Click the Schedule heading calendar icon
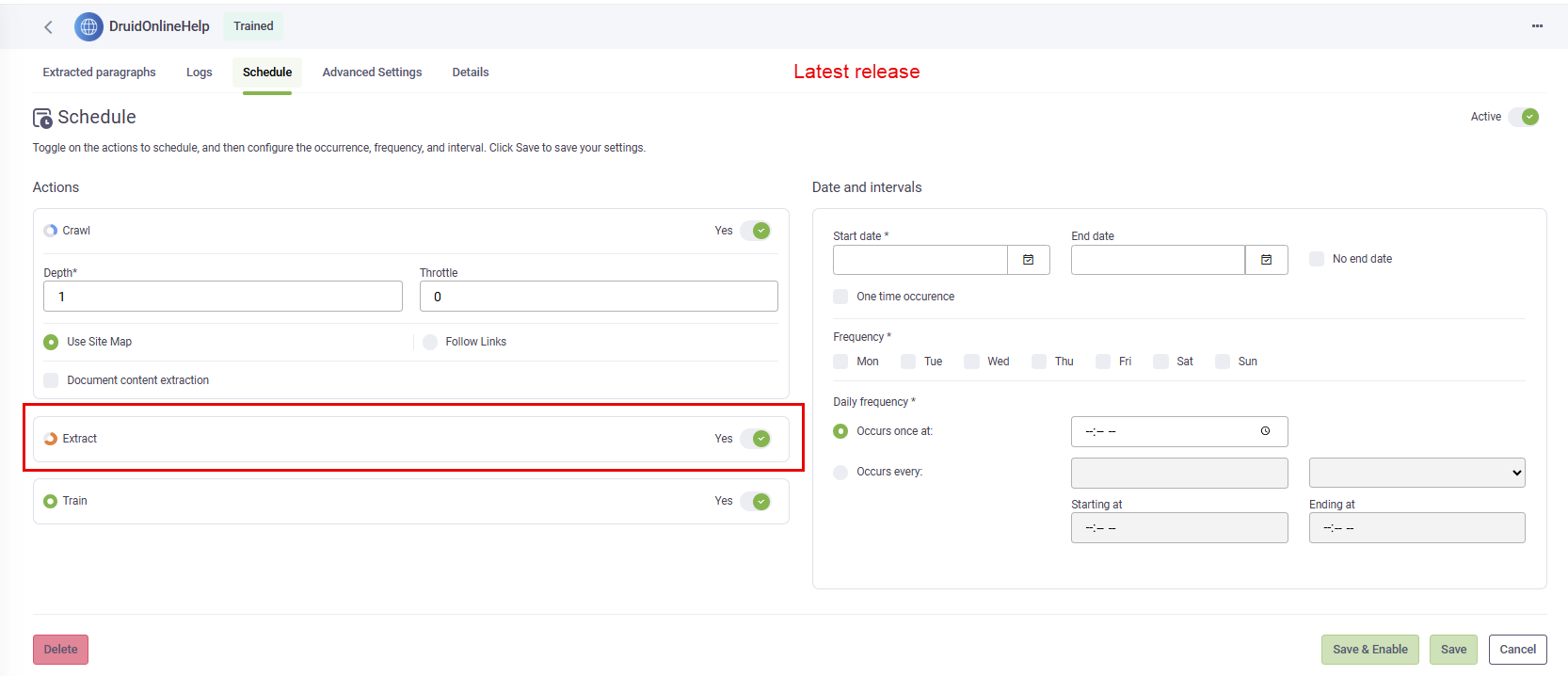This screenshot has width=1568, height=676. (x=42, y=118)
